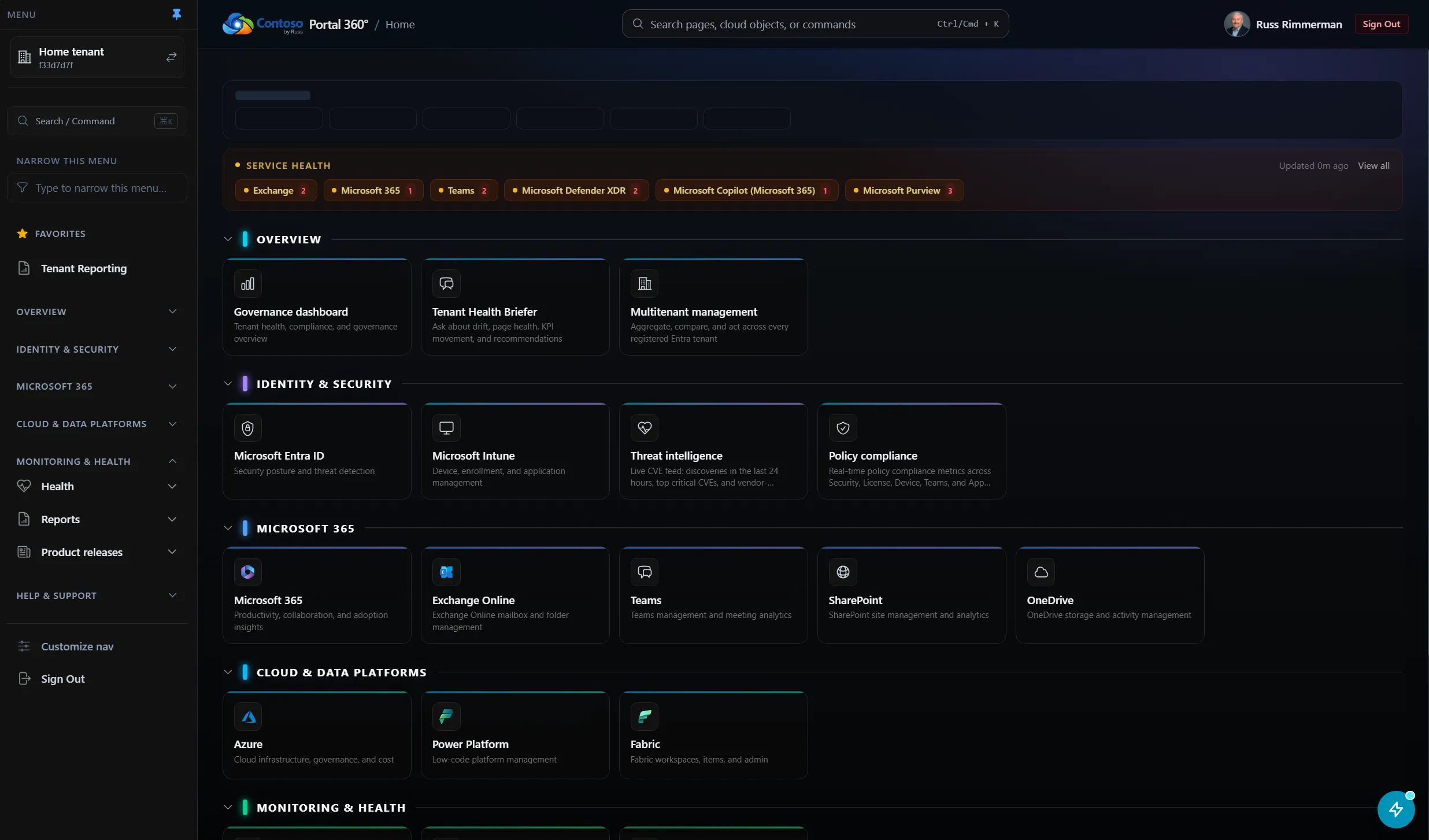This screenshot has width=1429, height=840.
Task: Click the narrow this menu filter field
Action: tap(97, 188)
